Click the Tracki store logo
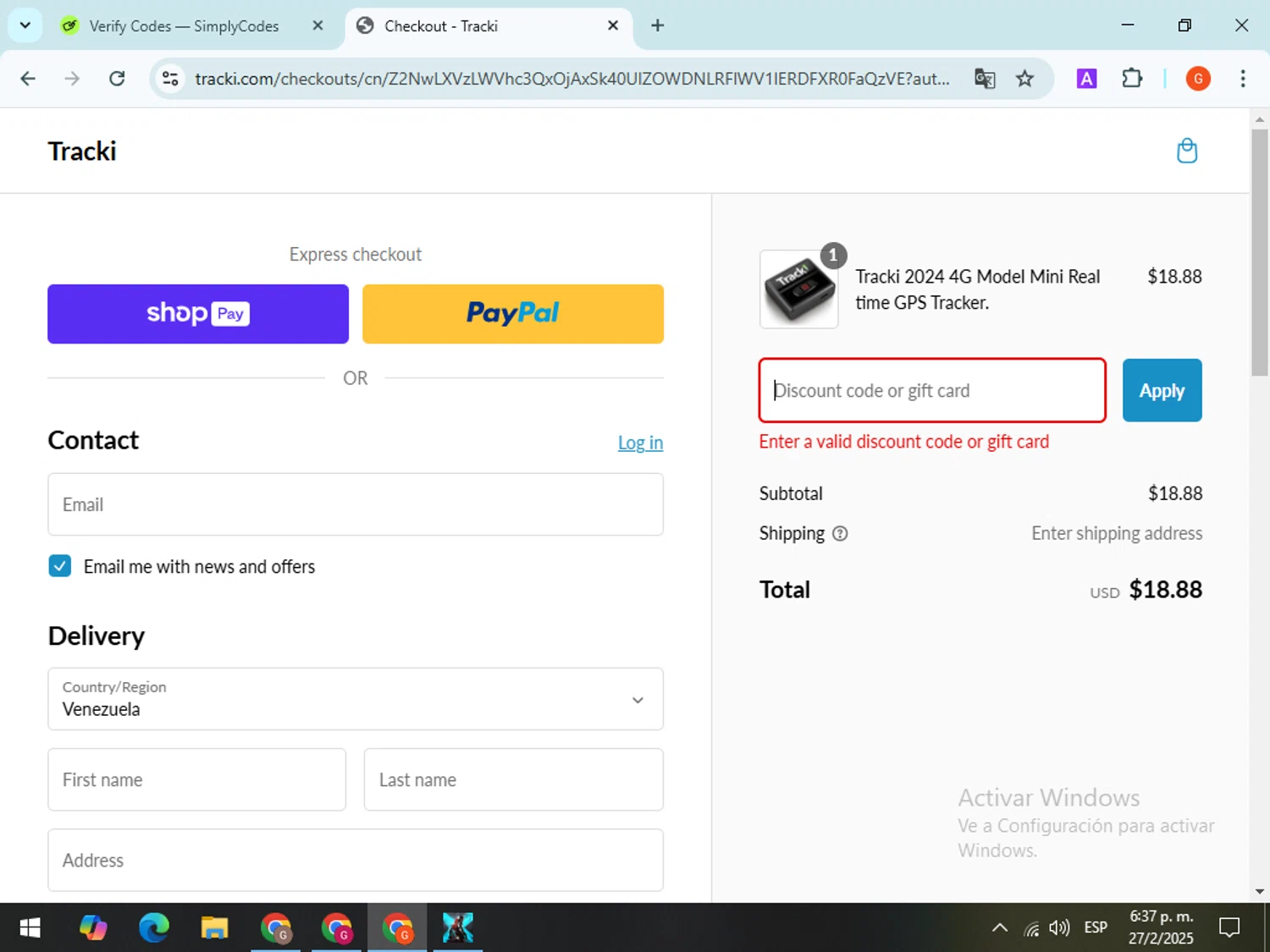This screenshot has width=1270, height=952. (82, 151)
